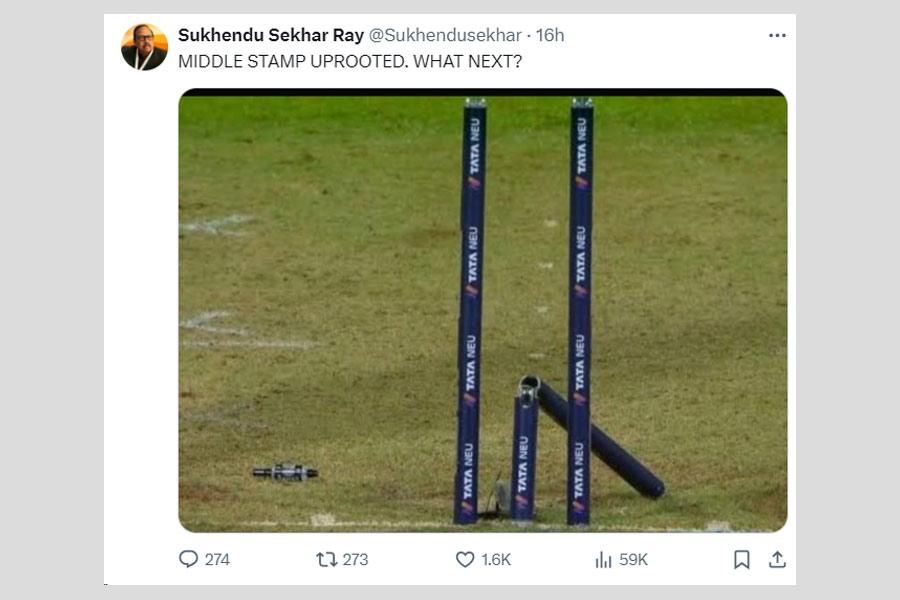Click the reply speech bubble icon

(x=188, y=560)
